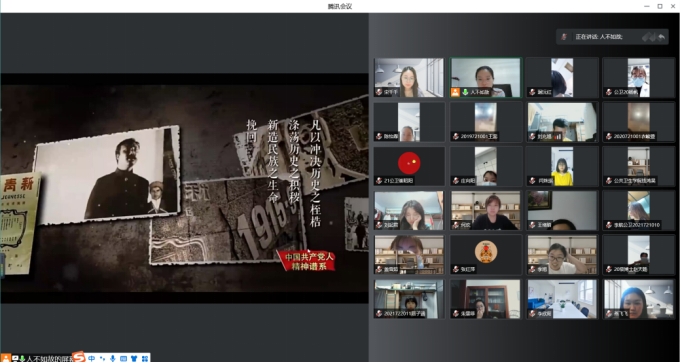This screenshot has width=681, height=363.
Task: Toggle Sogou punctuation mode icon
Action: click(x=102, y=358)
